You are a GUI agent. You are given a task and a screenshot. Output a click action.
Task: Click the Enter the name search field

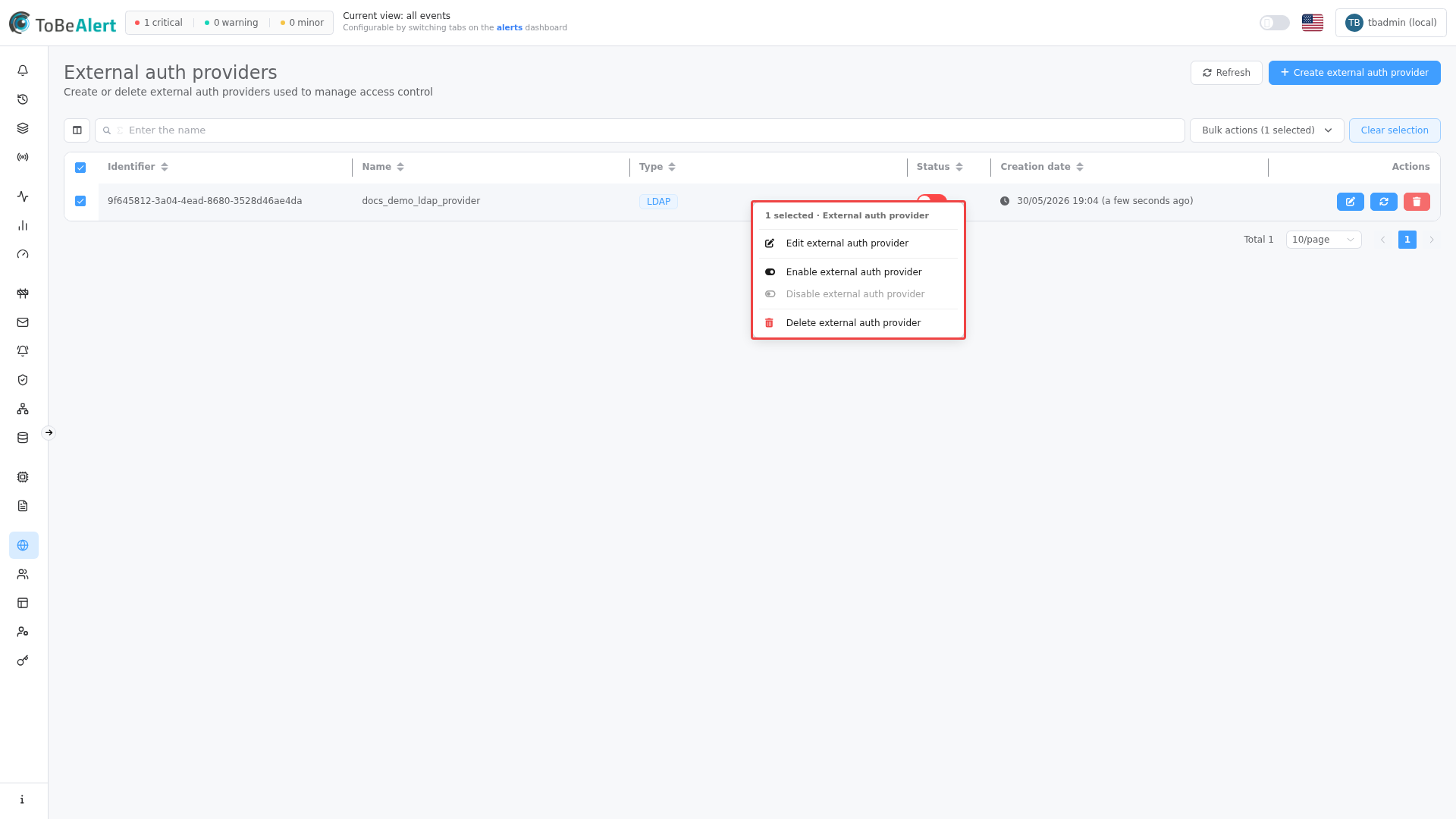[x=639, y=130]
